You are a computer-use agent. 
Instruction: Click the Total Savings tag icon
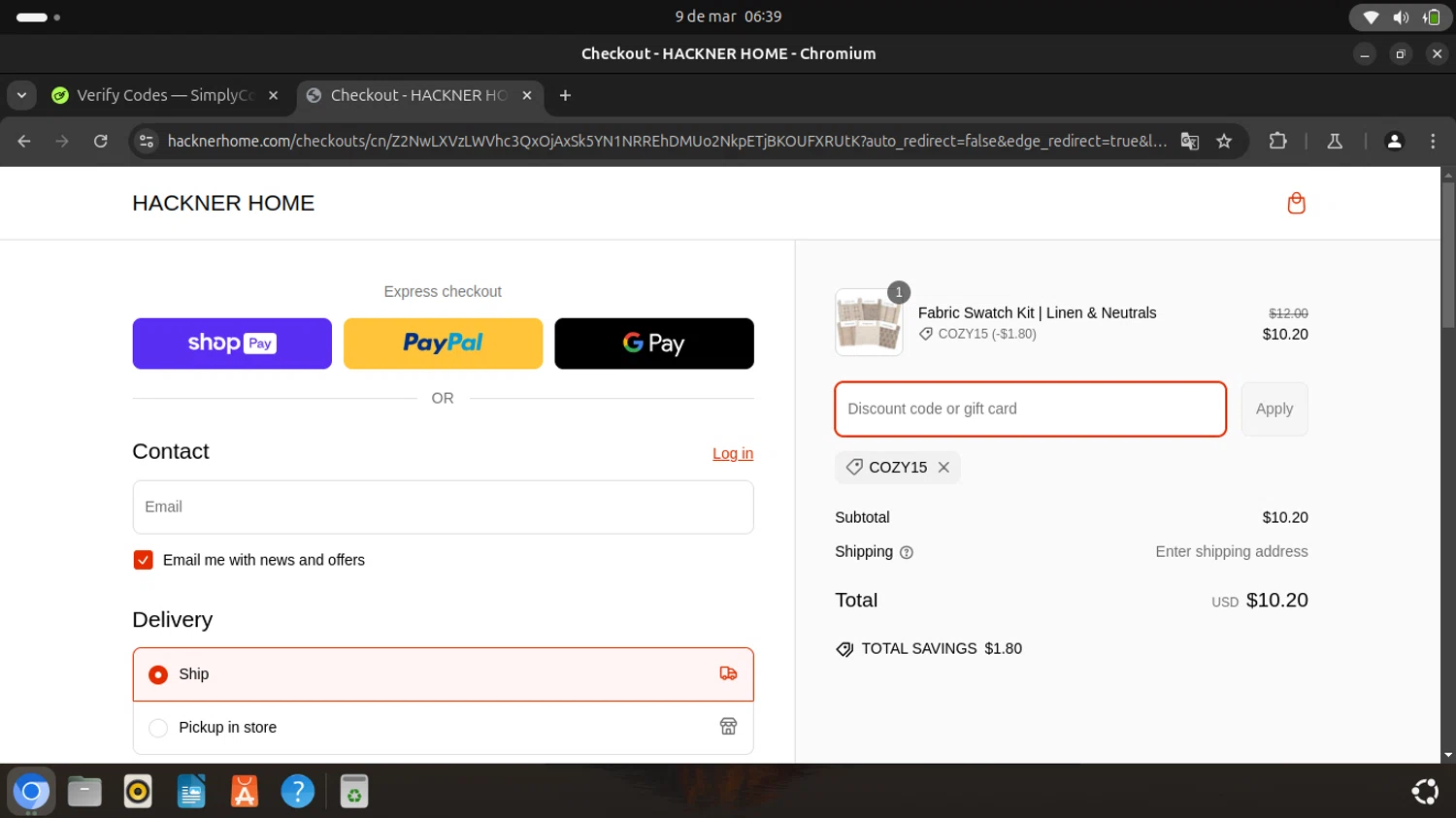click(844, 649)
